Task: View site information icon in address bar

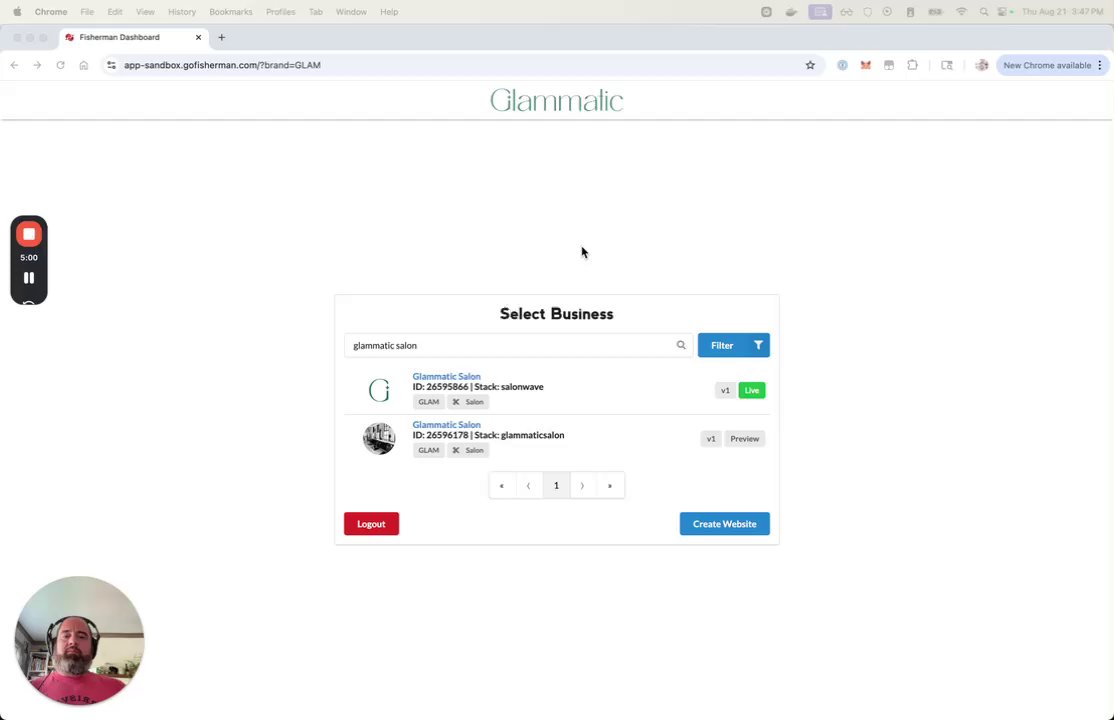Action: (112, 65)
